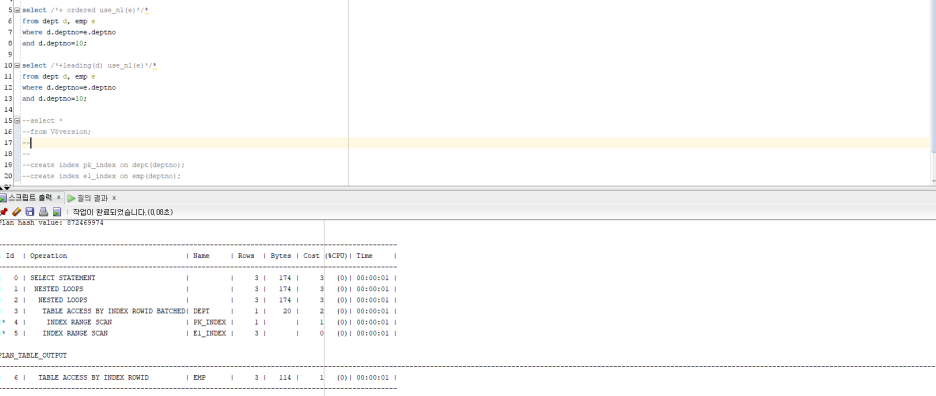The image size is (936, 396).
Task: Click 'where d.deptno=e.deptno' on line 7
Action: [69, 32]
